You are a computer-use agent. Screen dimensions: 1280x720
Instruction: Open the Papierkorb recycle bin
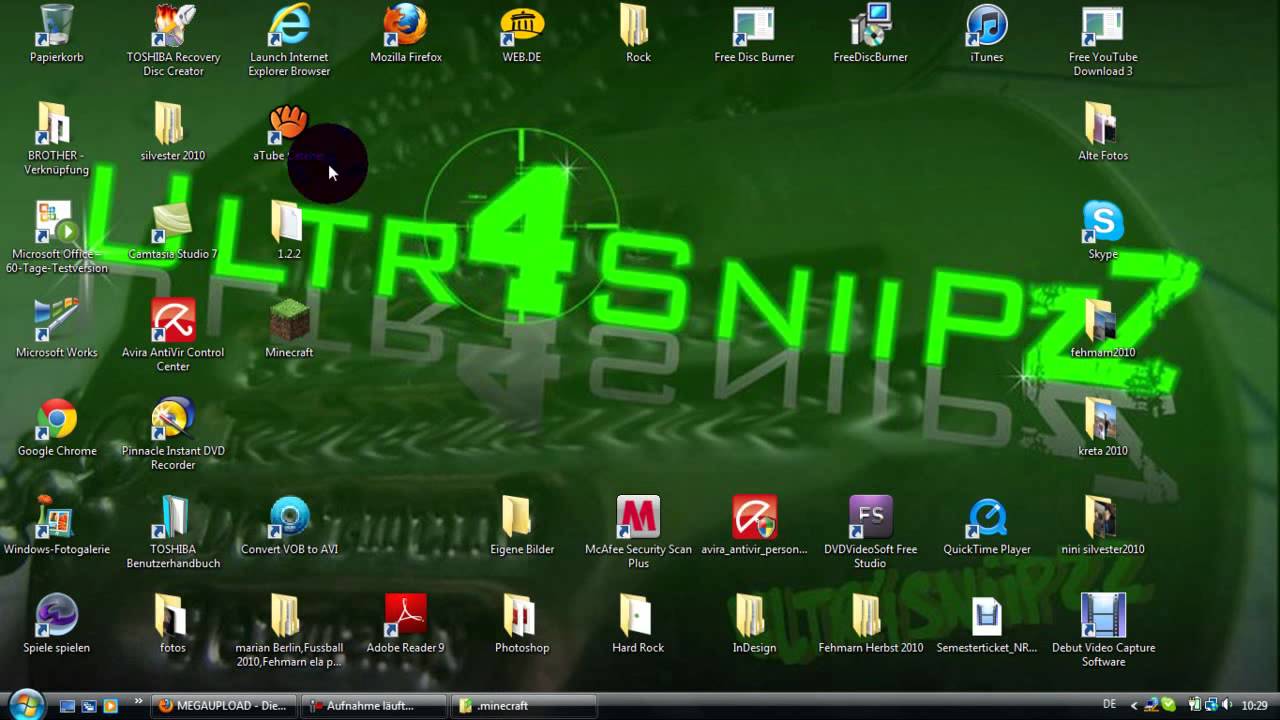(57, 27)
